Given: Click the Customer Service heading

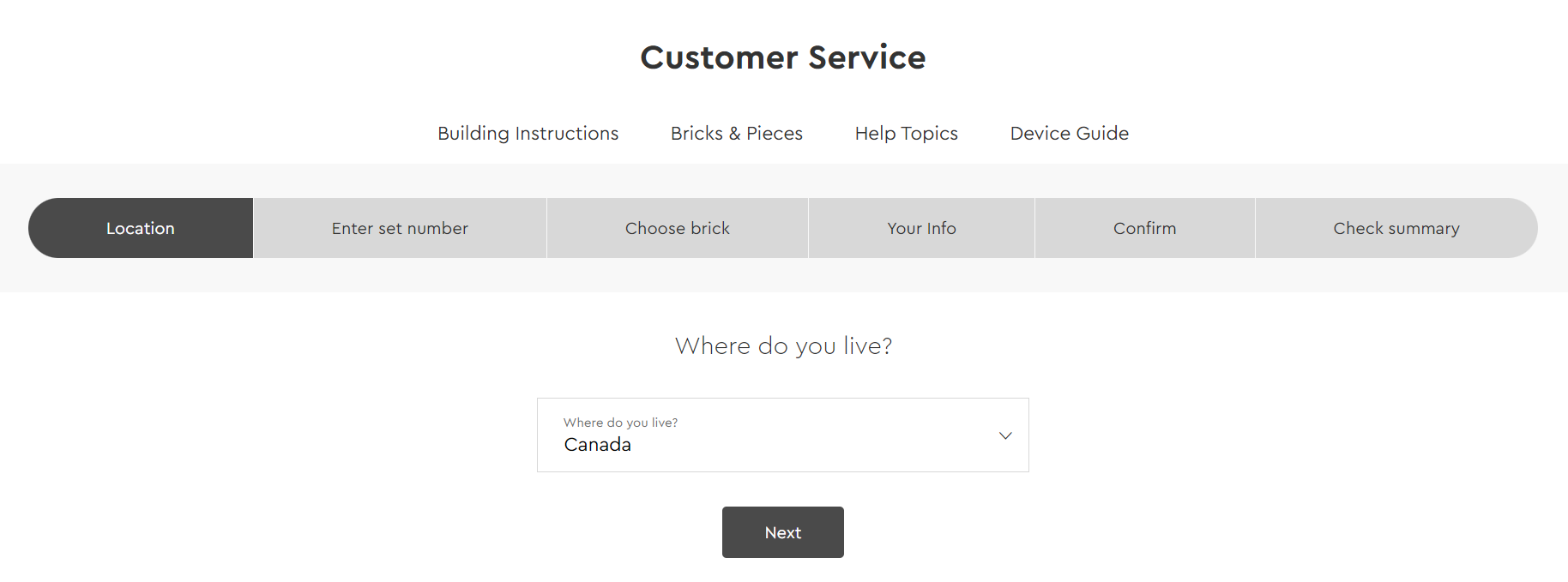Looking at the screenshot, I should point(782,57).
